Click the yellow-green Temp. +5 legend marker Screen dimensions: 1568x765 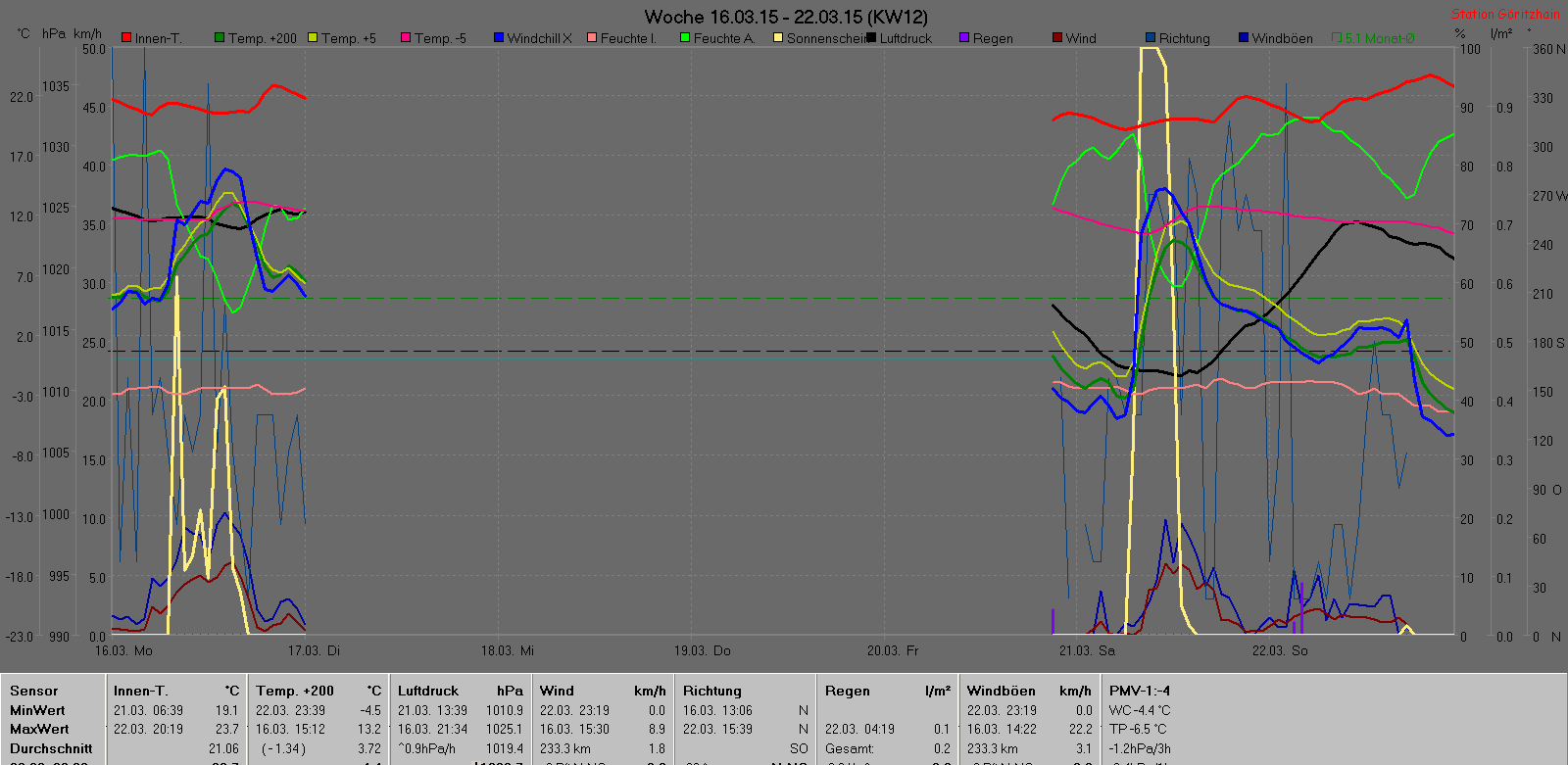[313, 38]
